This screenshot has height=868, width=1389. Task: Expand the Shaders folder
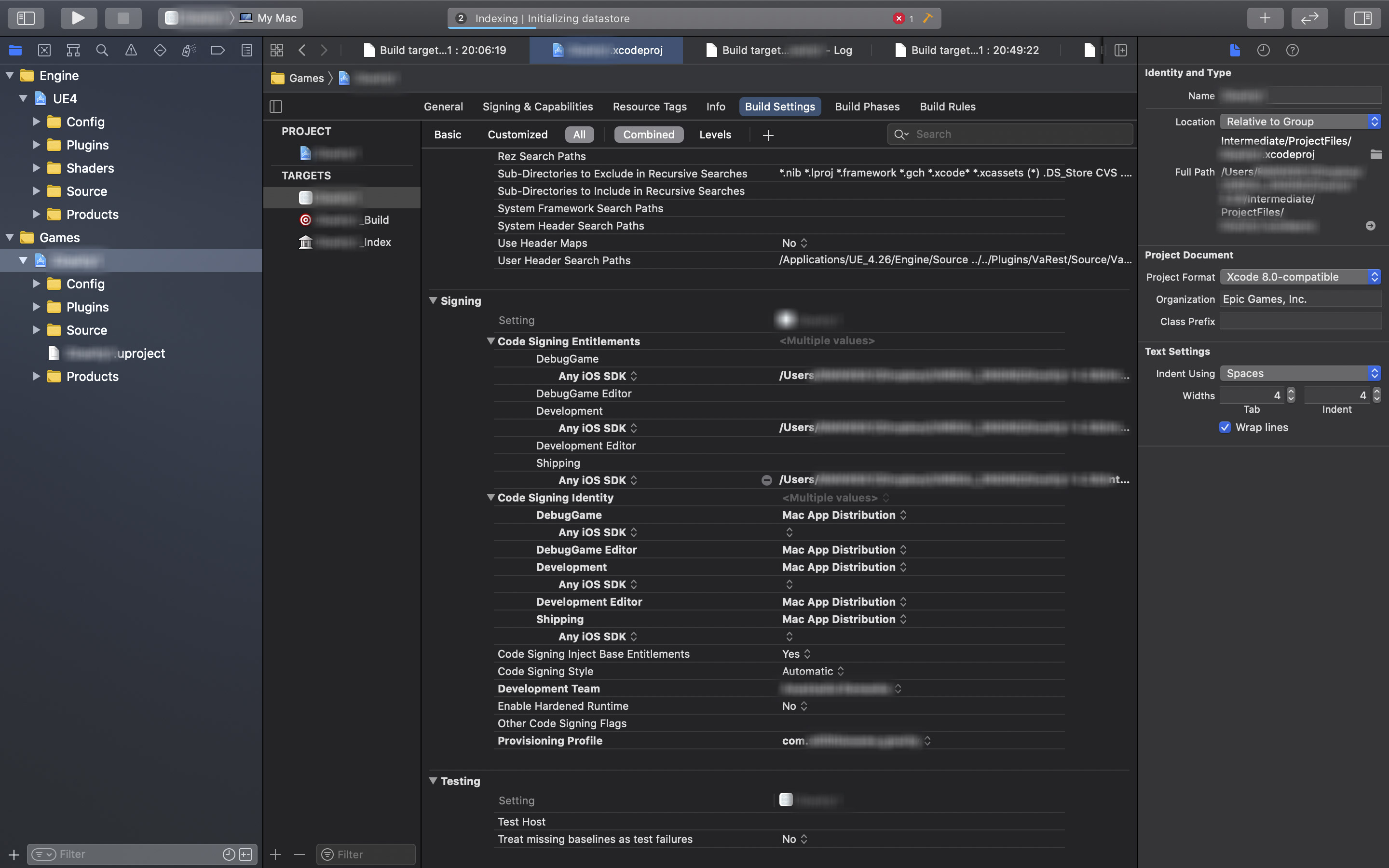36,168
